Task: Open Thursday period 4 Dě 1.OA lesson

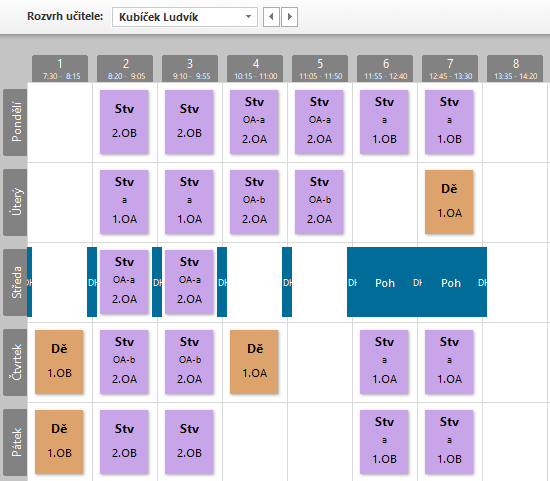Action: pos(254,362)
